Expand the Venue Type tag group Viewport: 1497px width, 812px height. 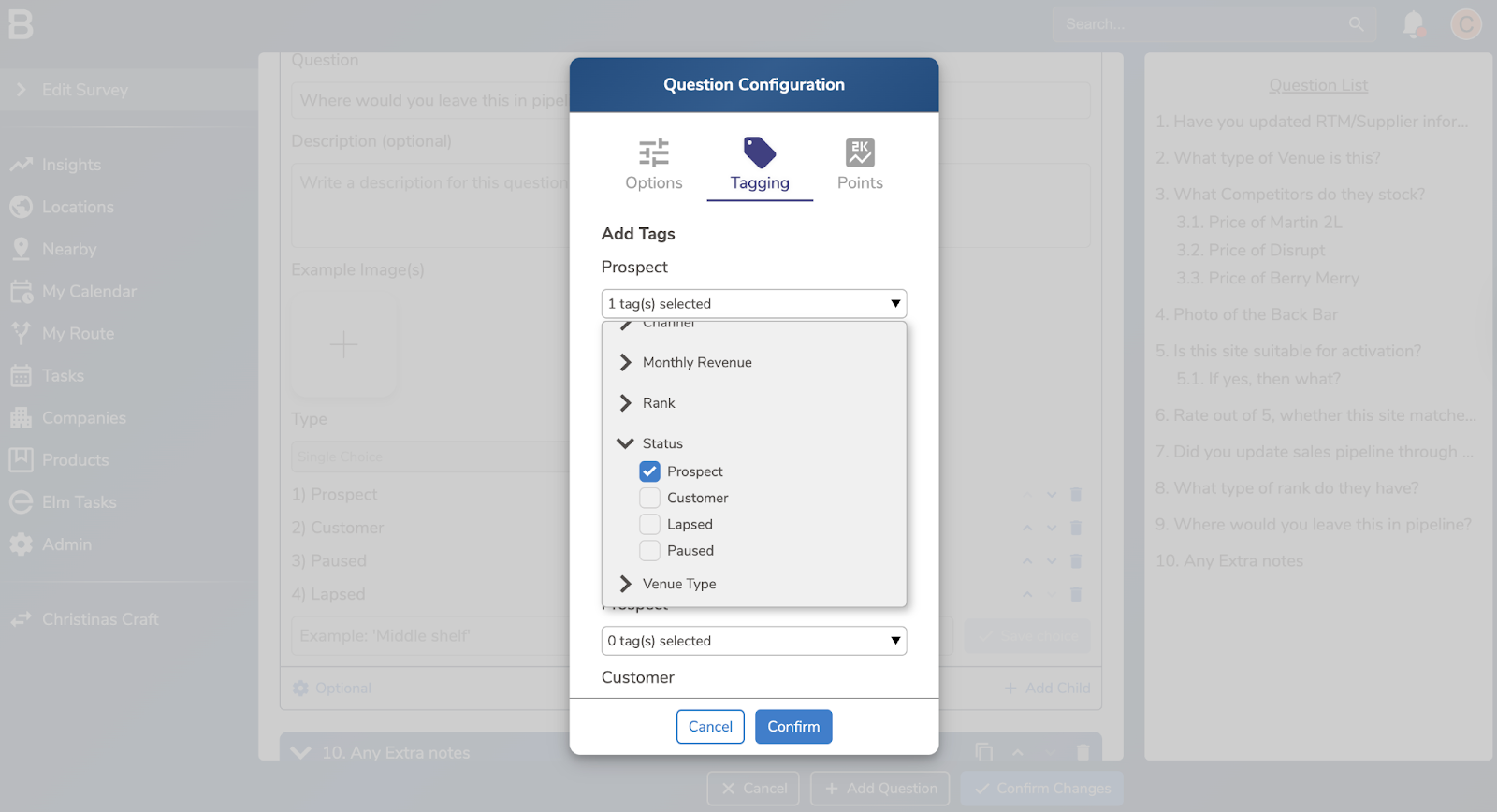(626, 584)
